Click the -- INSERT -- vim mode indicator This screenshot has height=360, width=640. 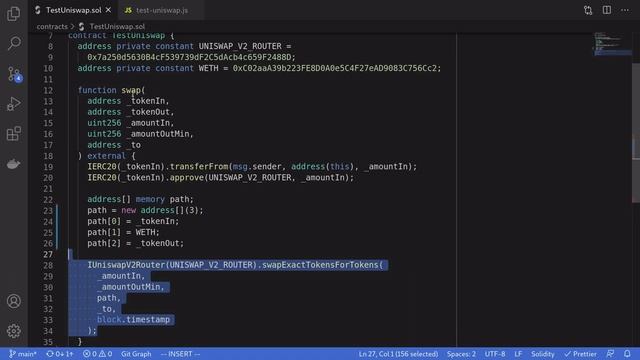[x=180, y=354]
